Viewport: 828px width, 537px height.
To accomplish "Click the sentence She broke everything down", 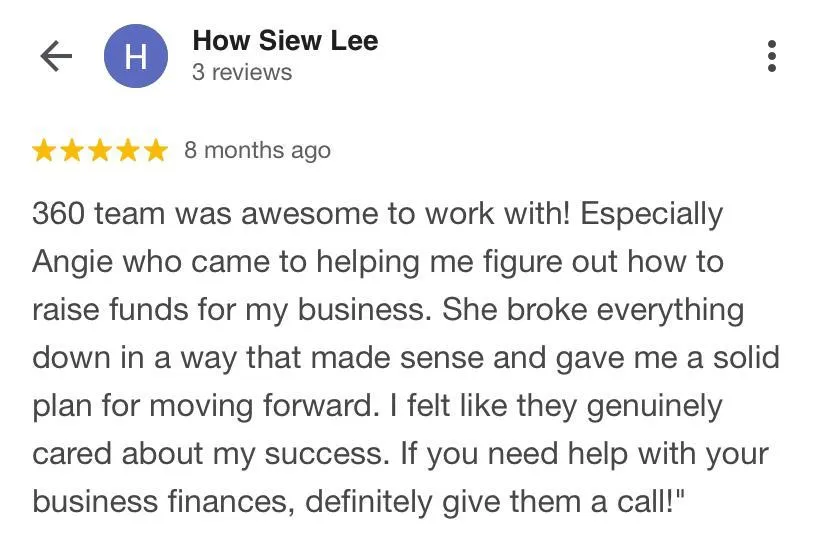I will click(594, 310).
